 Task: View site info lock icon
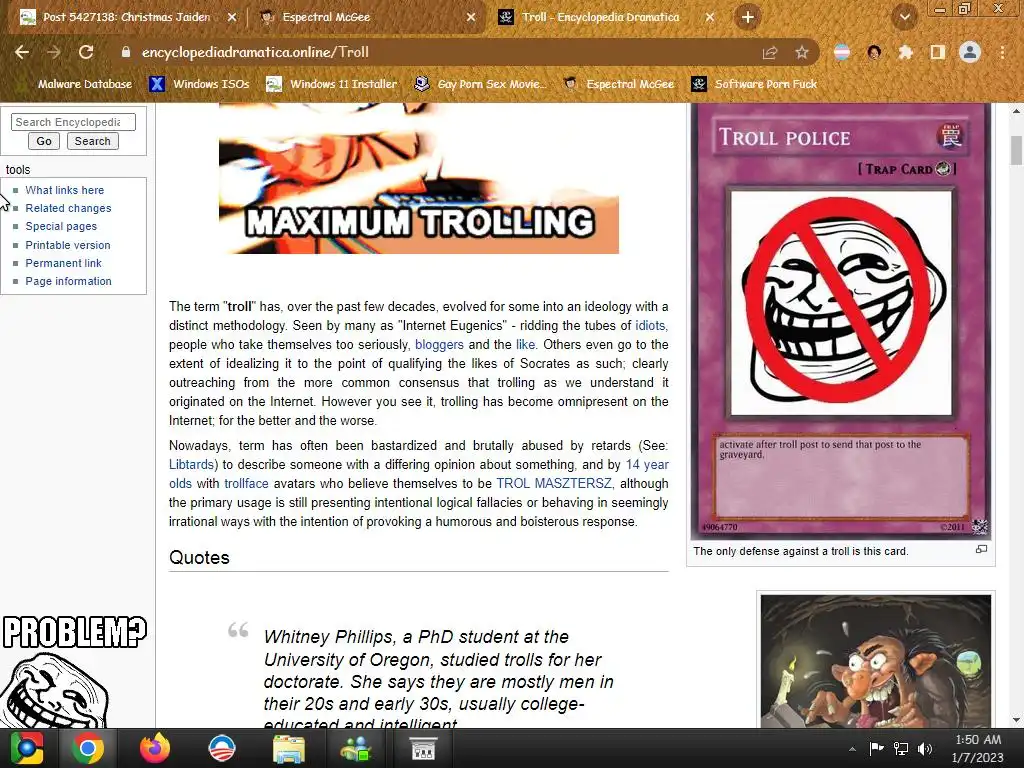[126, 52]
